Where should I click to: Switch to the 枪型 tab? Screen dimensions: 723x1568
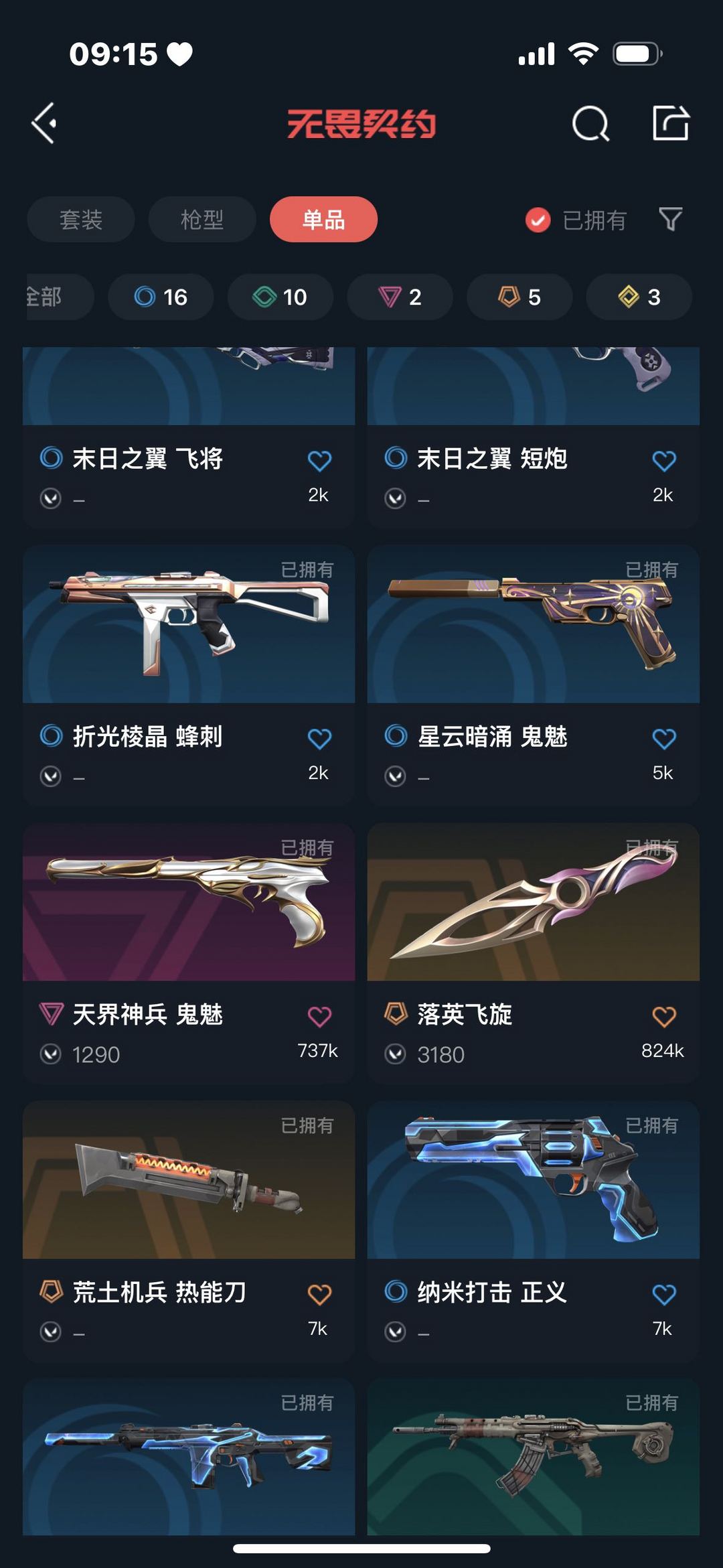tap(202, 219)
